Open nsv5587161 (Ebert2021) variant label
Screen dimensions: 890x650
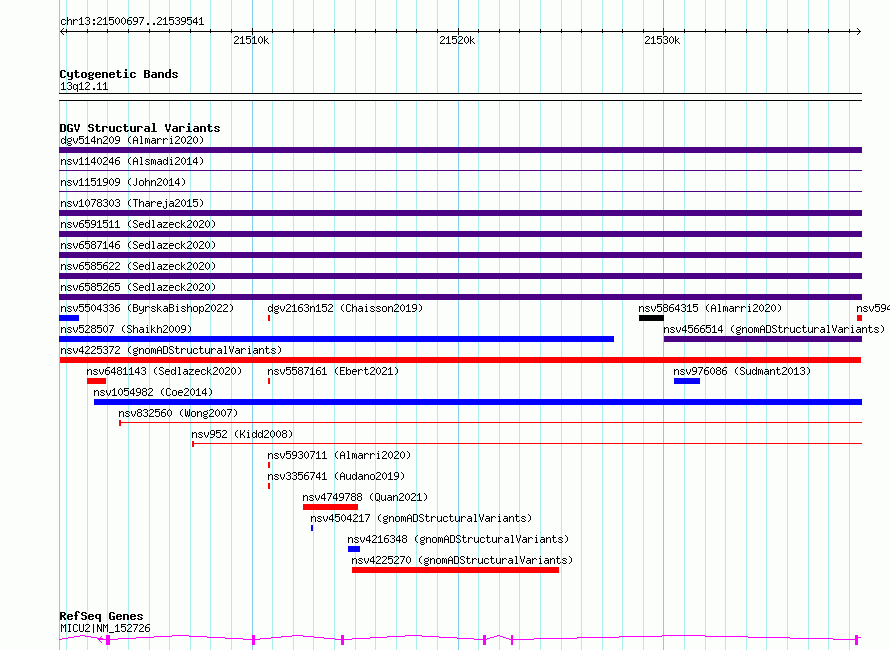coord(333,371)
